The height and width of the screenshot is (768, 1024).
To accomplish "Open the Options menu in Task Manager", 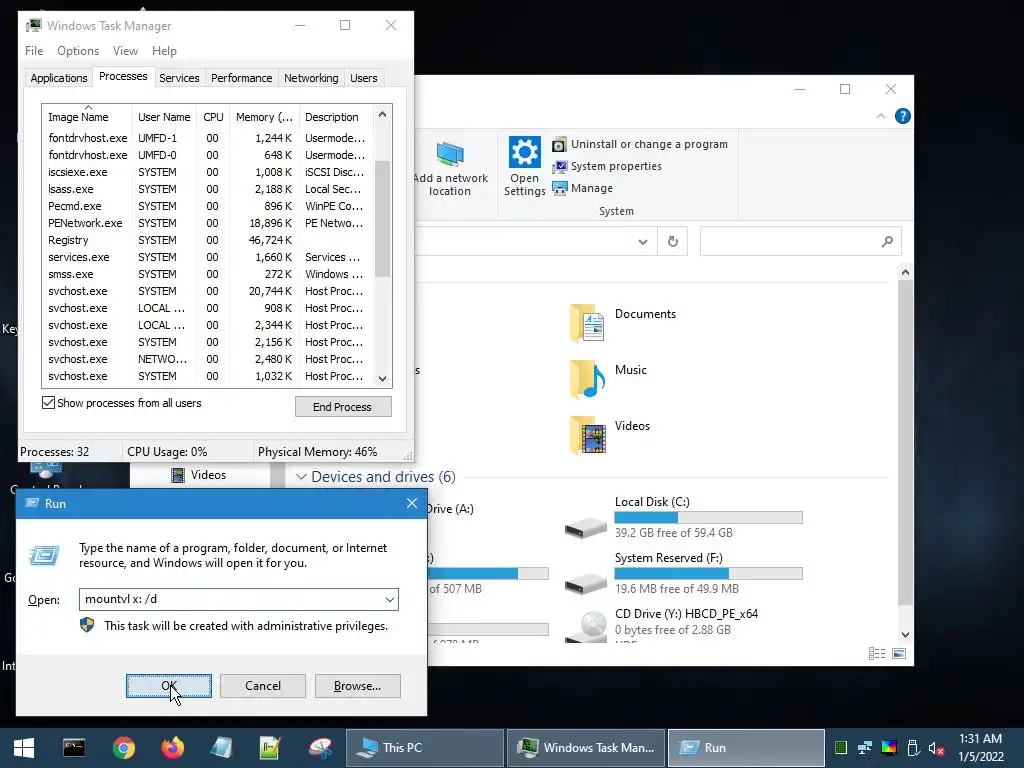I will pyautogui.click(x=78, y=51).
